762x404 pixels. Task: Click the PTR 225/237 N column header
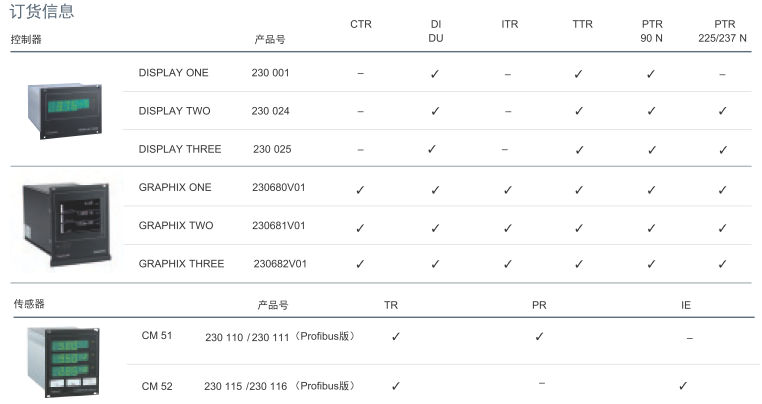coord(723,31)
